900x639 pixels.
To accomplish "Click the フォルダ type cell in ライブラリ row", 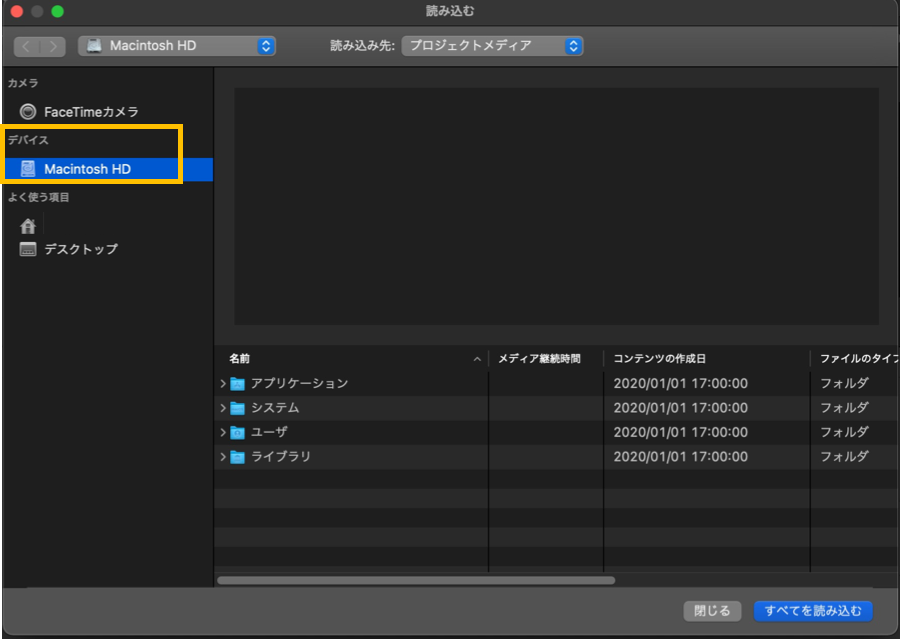I will pos(844,457).
